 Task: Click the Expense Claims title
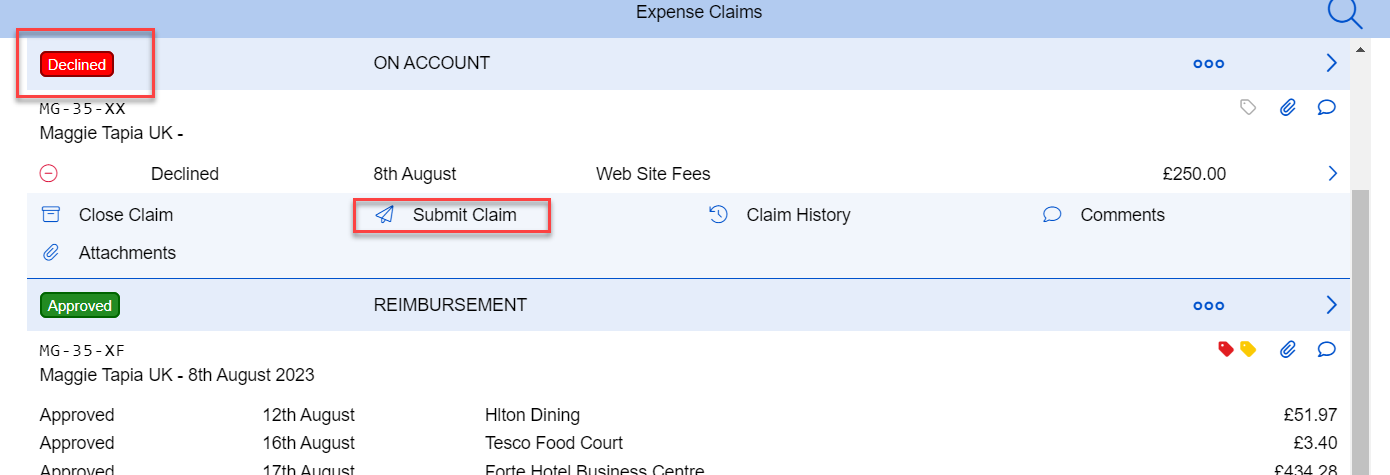coord(699,12)
